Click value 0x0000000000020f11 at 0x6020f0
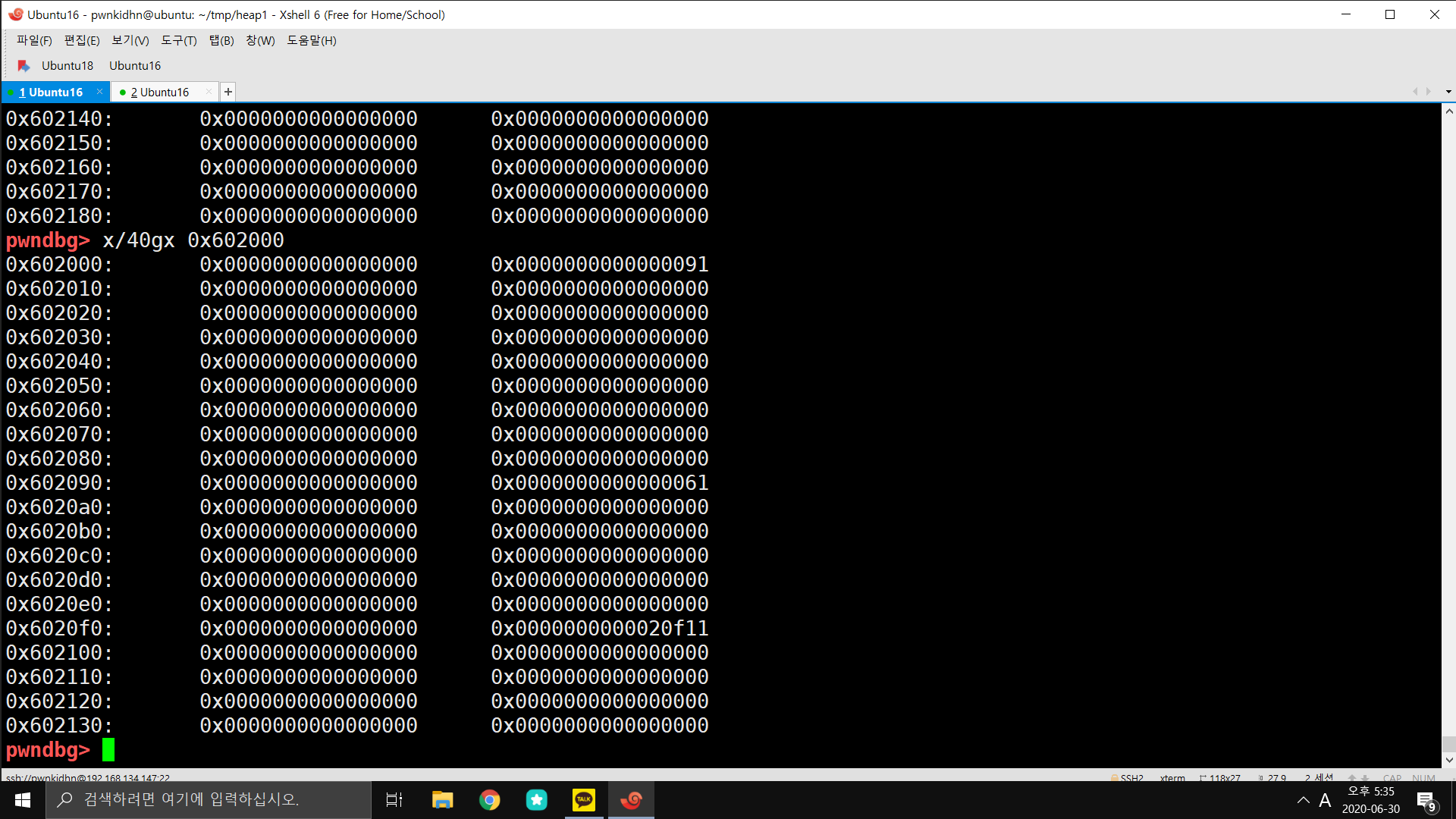 pyautogui.click(x=600, y=628)
